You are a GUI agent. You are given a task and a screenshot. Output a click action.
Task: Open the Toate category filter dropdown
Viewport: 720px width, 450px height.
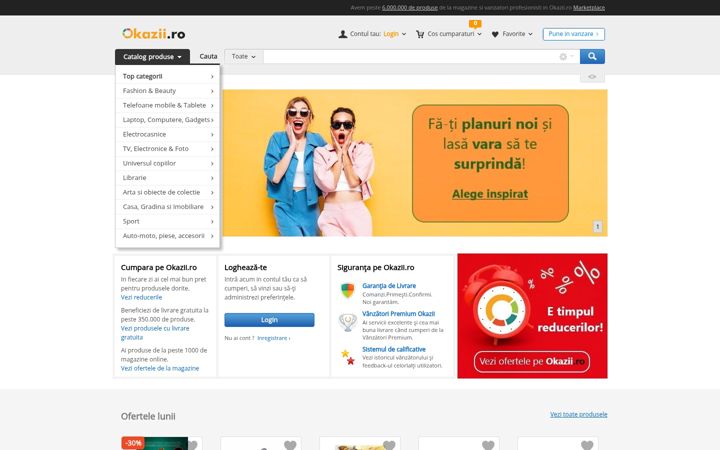point(243,56)
